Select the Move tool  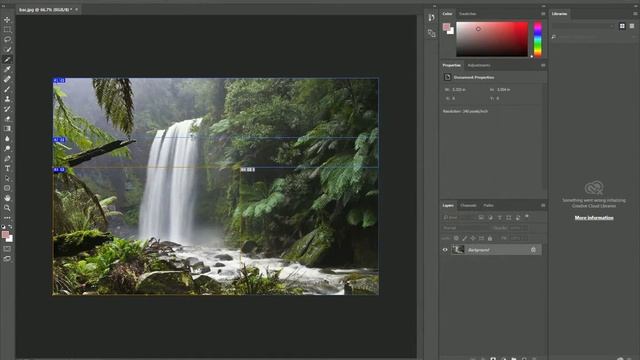click(7, 20)
